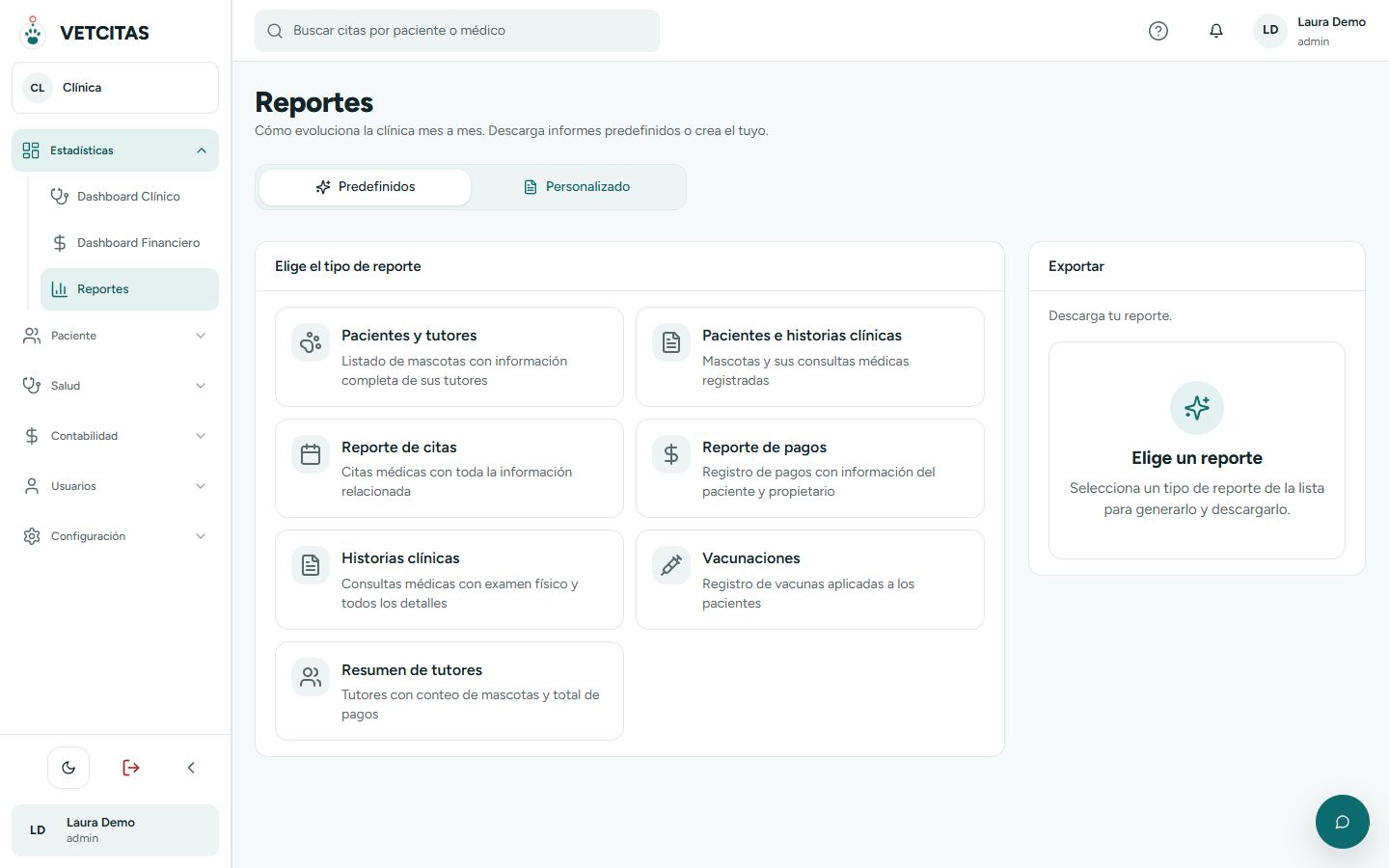Choose the Pacientes y tutores report title
The width and height of the screenshot is (1389, 868).
tap(409, 336)
